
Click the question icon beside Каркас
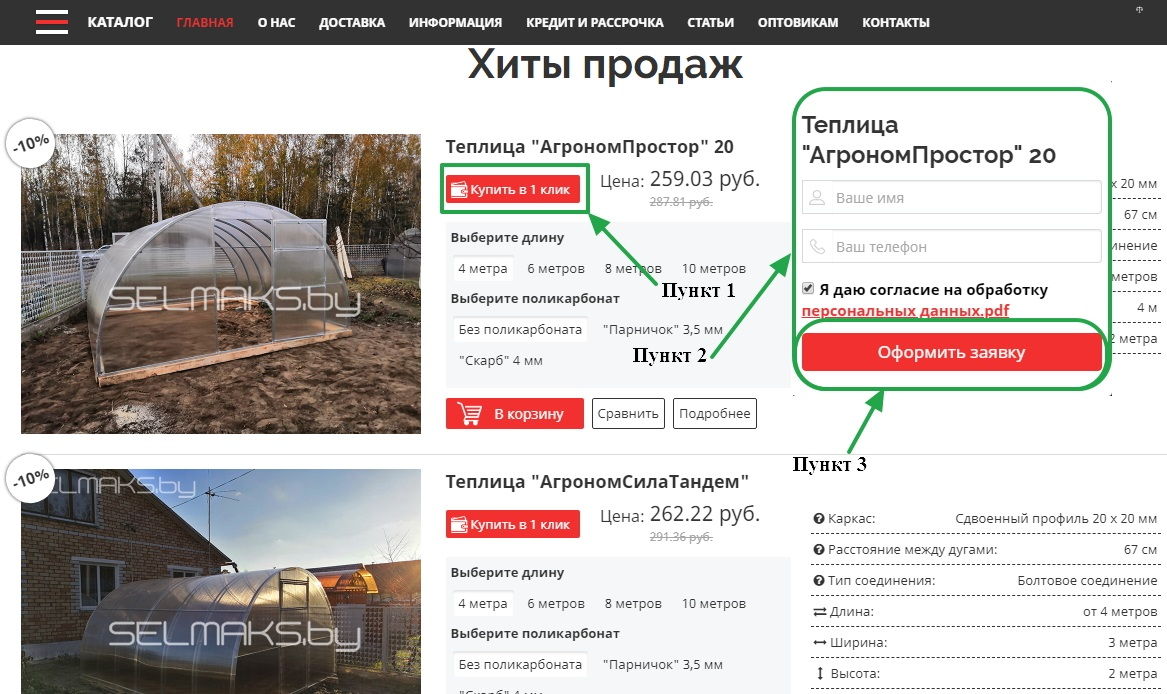pyautogui.click(x=819, y=518)
